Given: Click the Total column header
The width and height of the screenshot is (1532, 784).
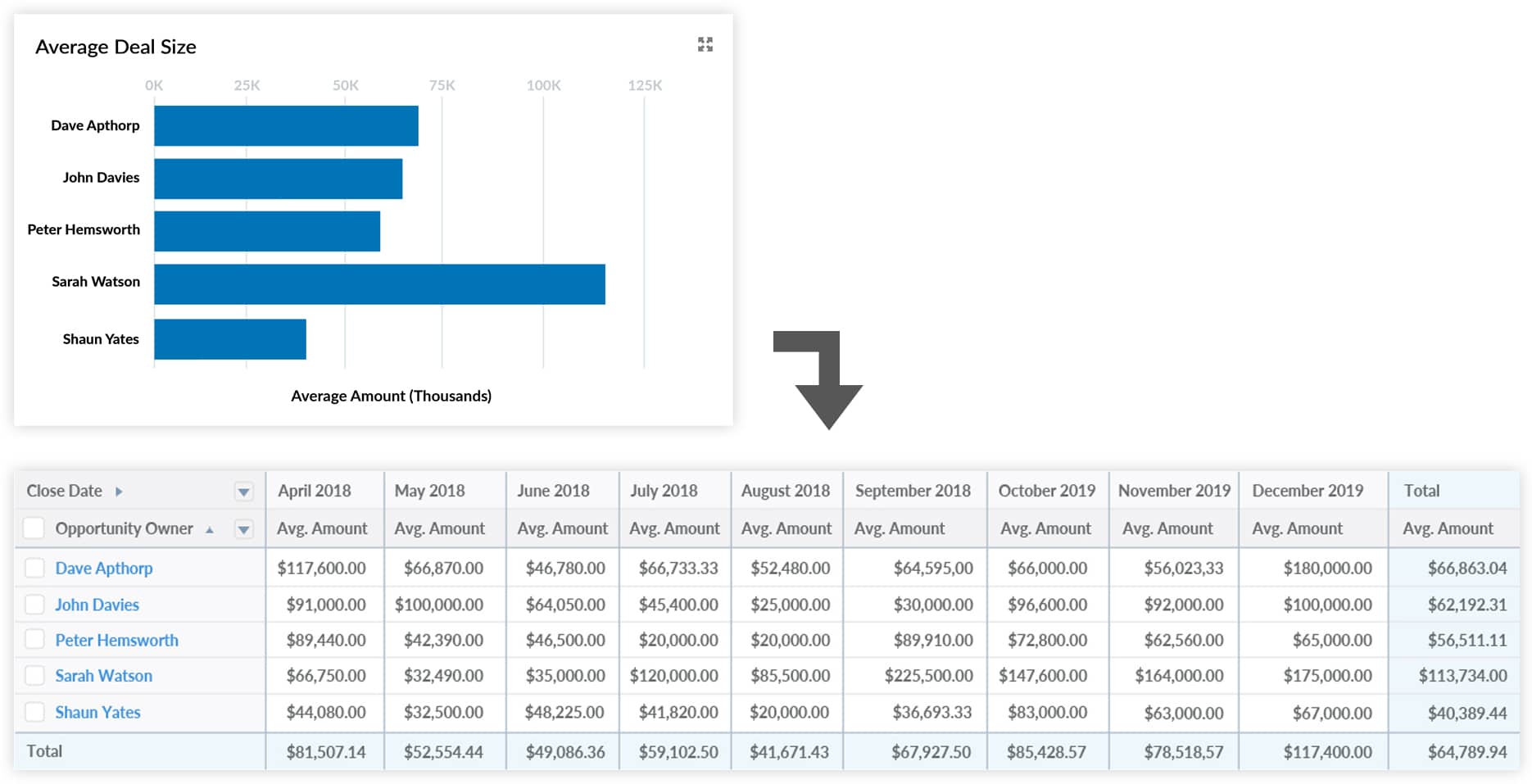Looking at the screenshot, I should 1421,491.
